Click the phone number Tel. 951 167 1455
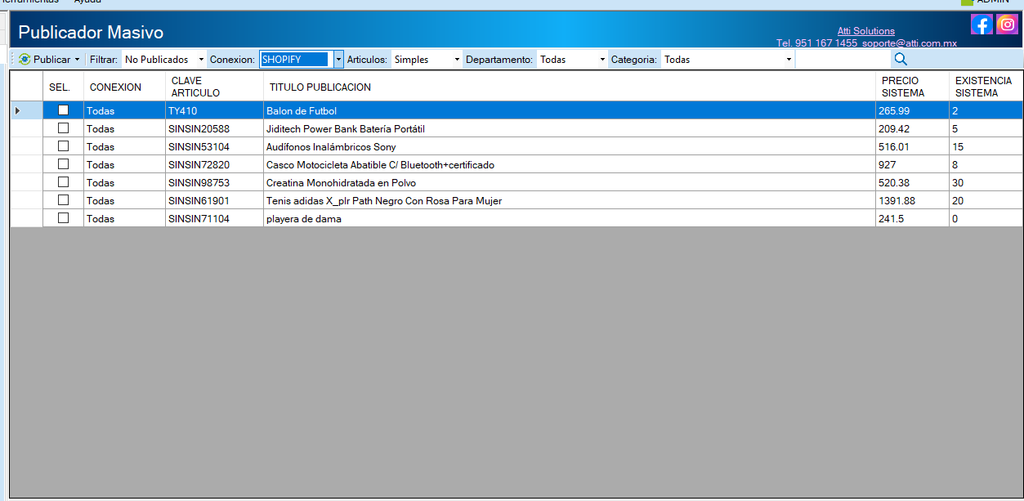Viewport: 1024px width, 501px height. [817, 42]
